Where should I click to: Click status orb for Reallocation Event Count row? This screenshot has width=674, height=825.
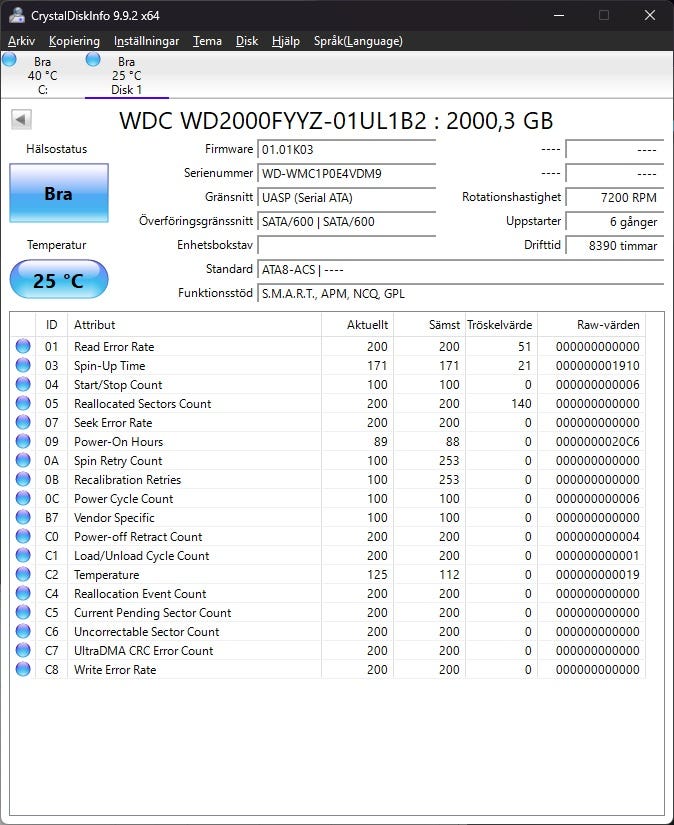23,593
